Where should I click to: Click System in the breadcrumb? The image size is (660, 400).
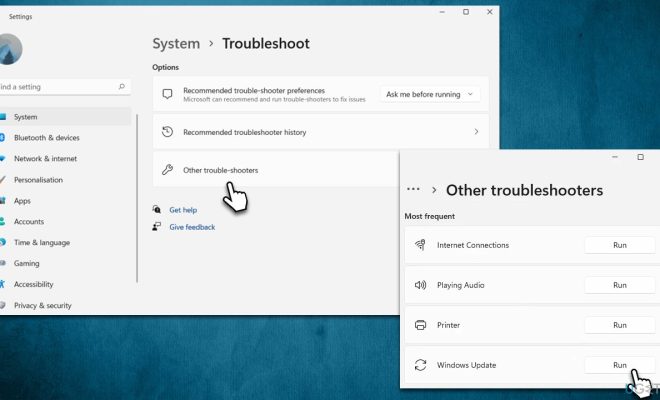[x=176, y=43]
